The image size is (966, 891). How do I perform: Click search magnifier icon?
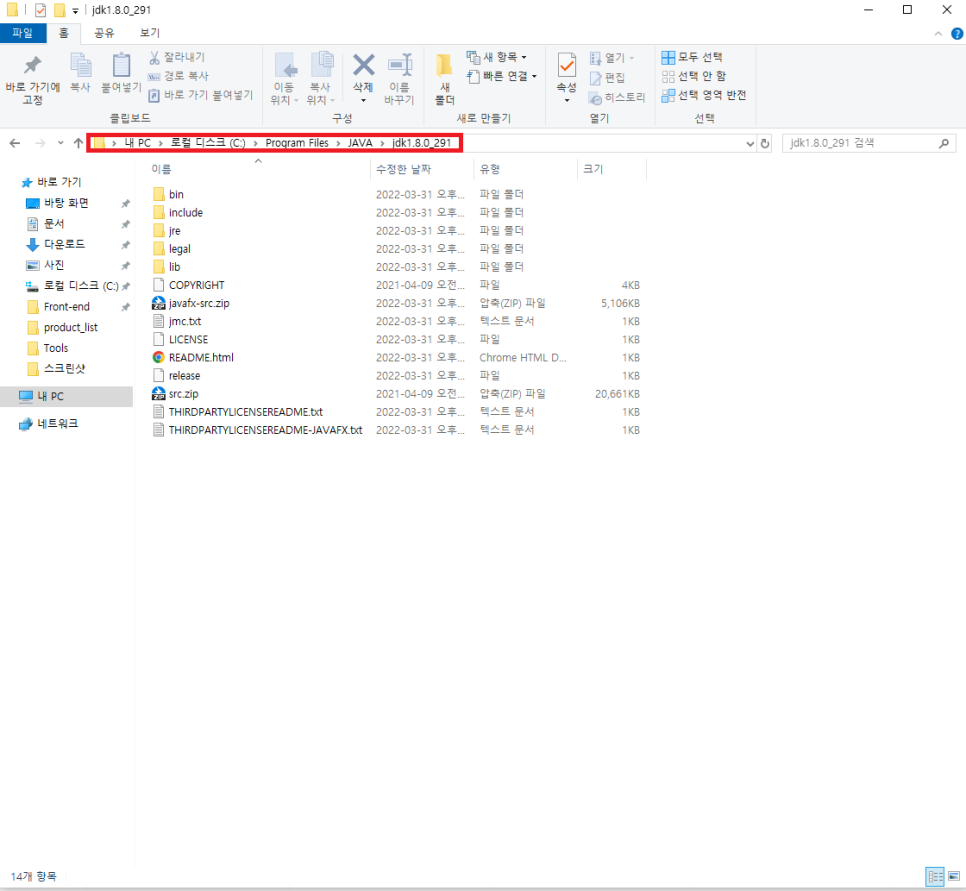(944, 144)
